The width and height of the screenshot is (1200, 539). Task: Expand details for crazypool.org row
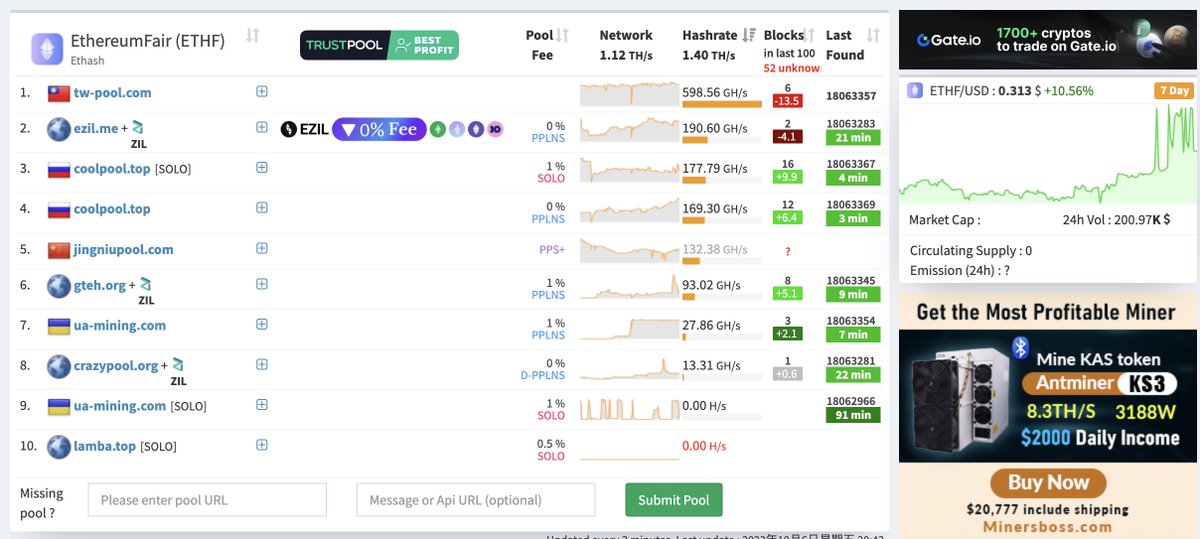[x=262, y=364]
